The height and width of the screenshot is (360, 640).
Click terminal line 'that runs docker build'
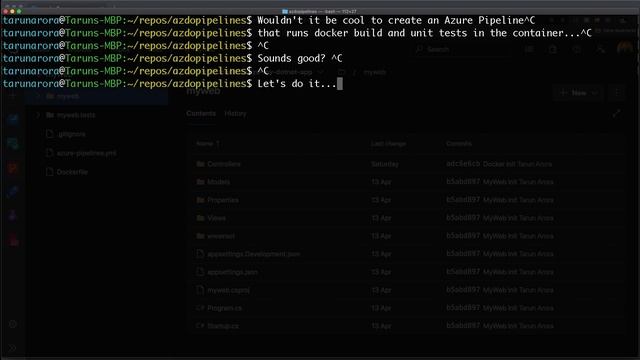(x=424, y=33)
